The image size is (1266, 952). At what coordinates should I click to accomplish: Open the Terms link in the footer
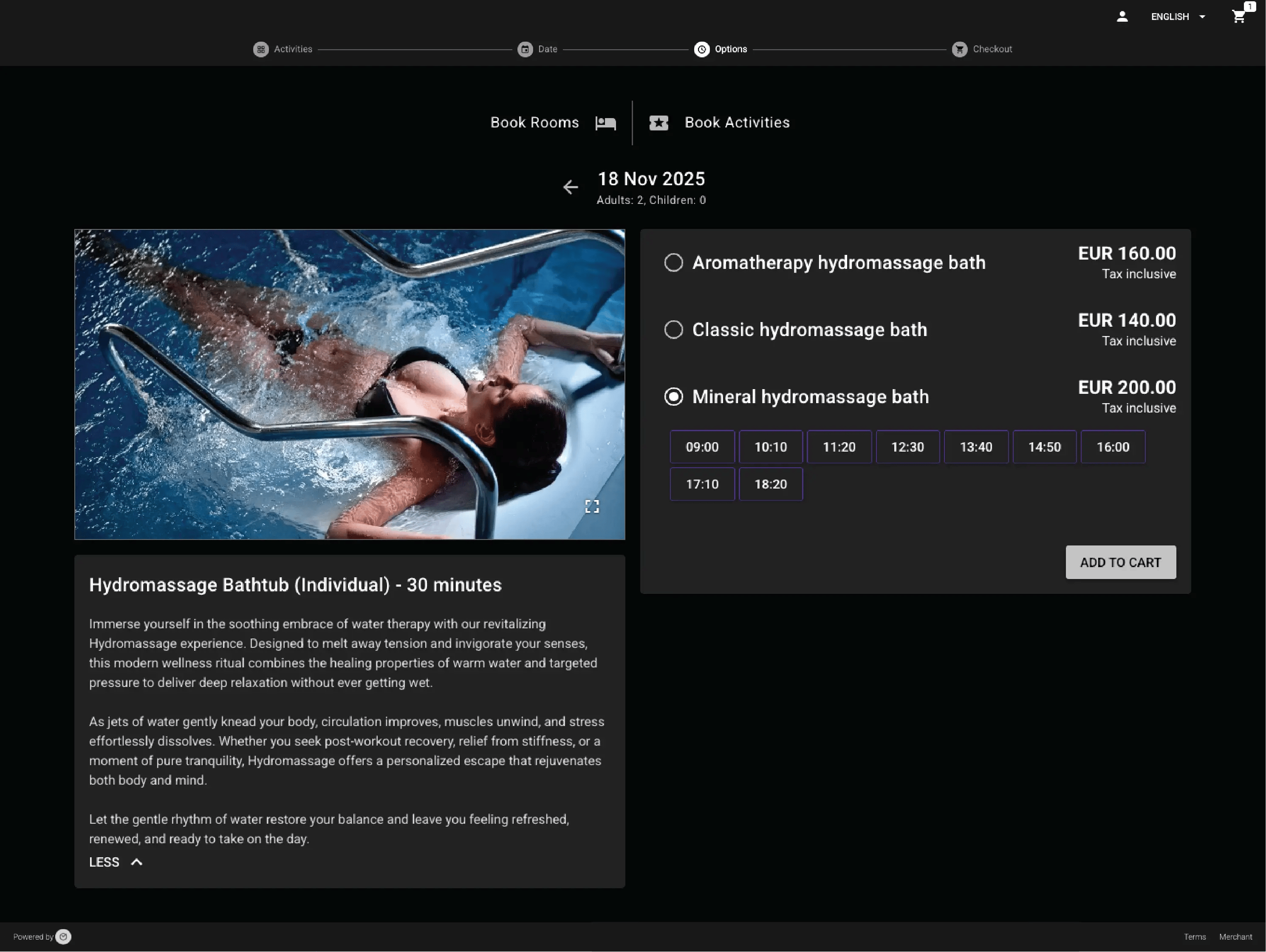pyautogui.click(x=1195, y=937)
